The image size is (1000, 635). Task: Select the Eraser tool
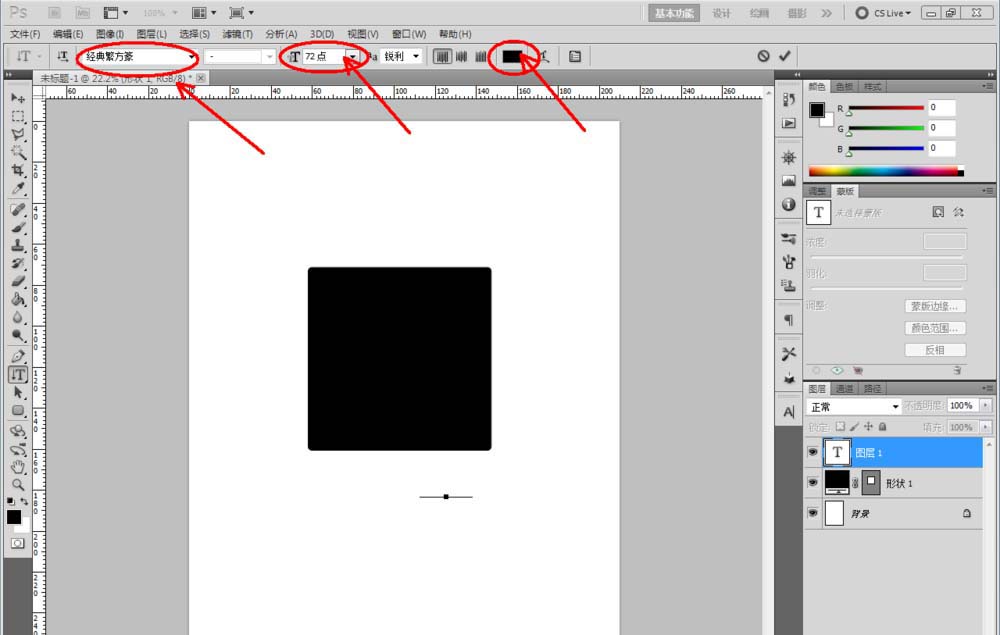point(18,281)
